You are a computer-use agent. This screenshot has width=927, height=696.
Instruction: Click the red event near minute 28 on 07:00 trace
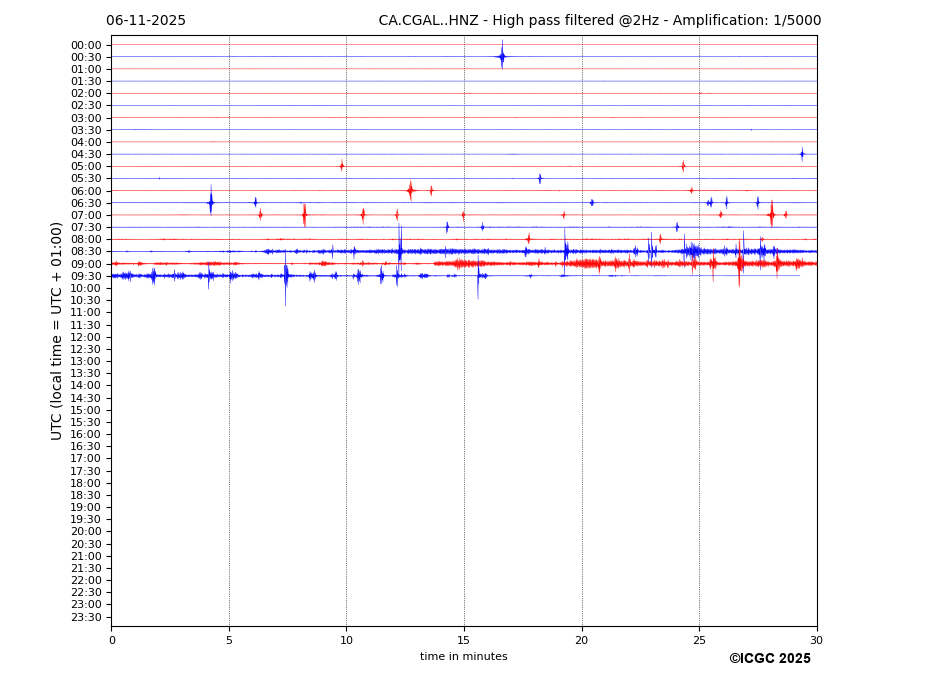(771, 214)
